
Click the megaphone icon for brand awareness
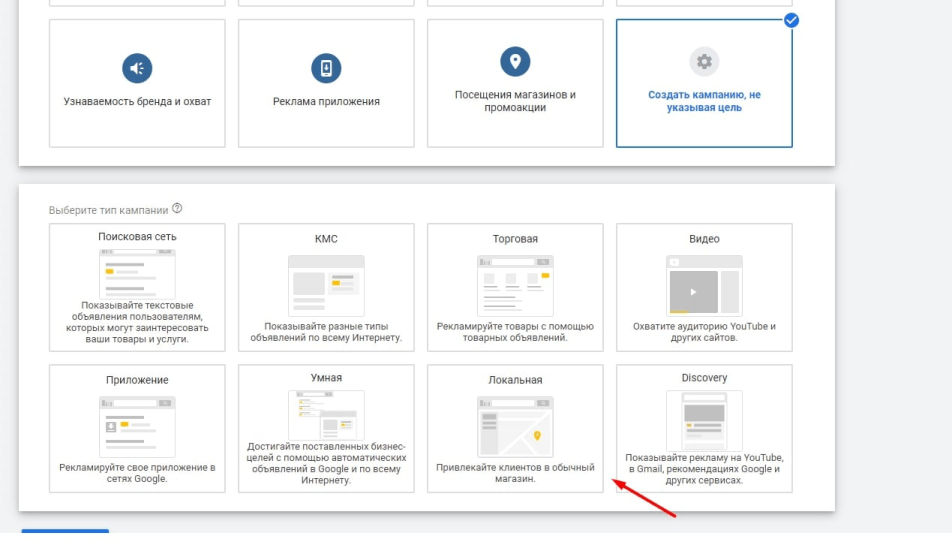137,68
